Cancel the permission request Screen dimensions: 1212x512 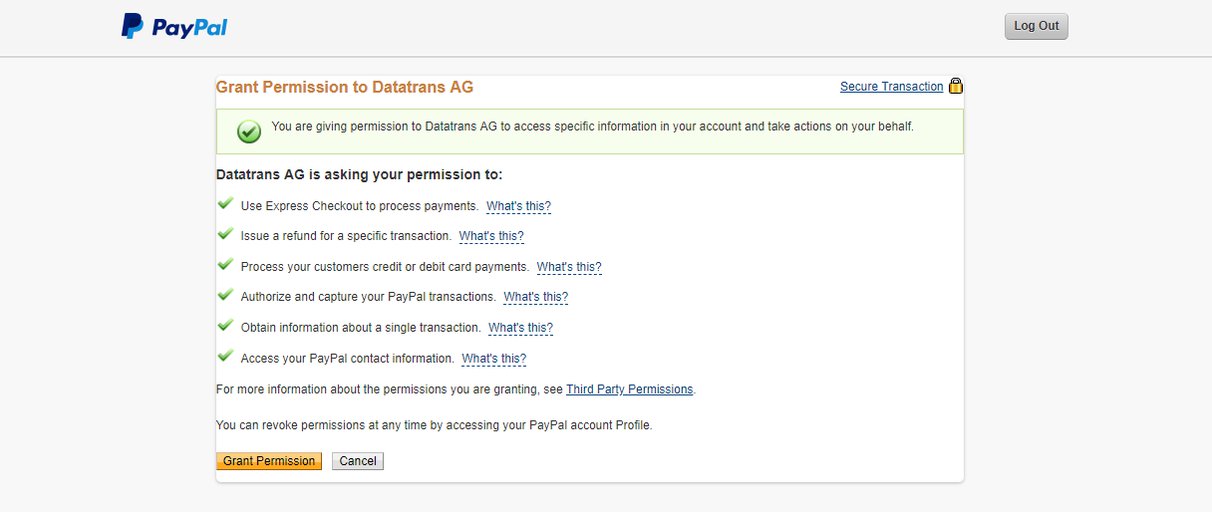tap(358, 461)
